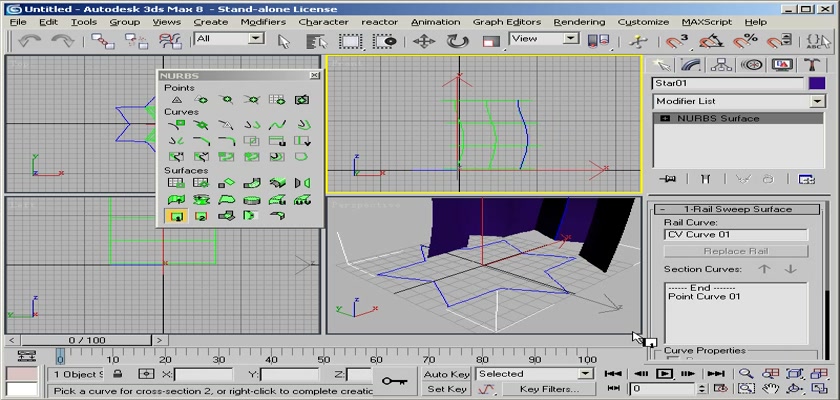840x400 pixels.
Task: Move section curve up with arrow button
Action: click(764, 269)
